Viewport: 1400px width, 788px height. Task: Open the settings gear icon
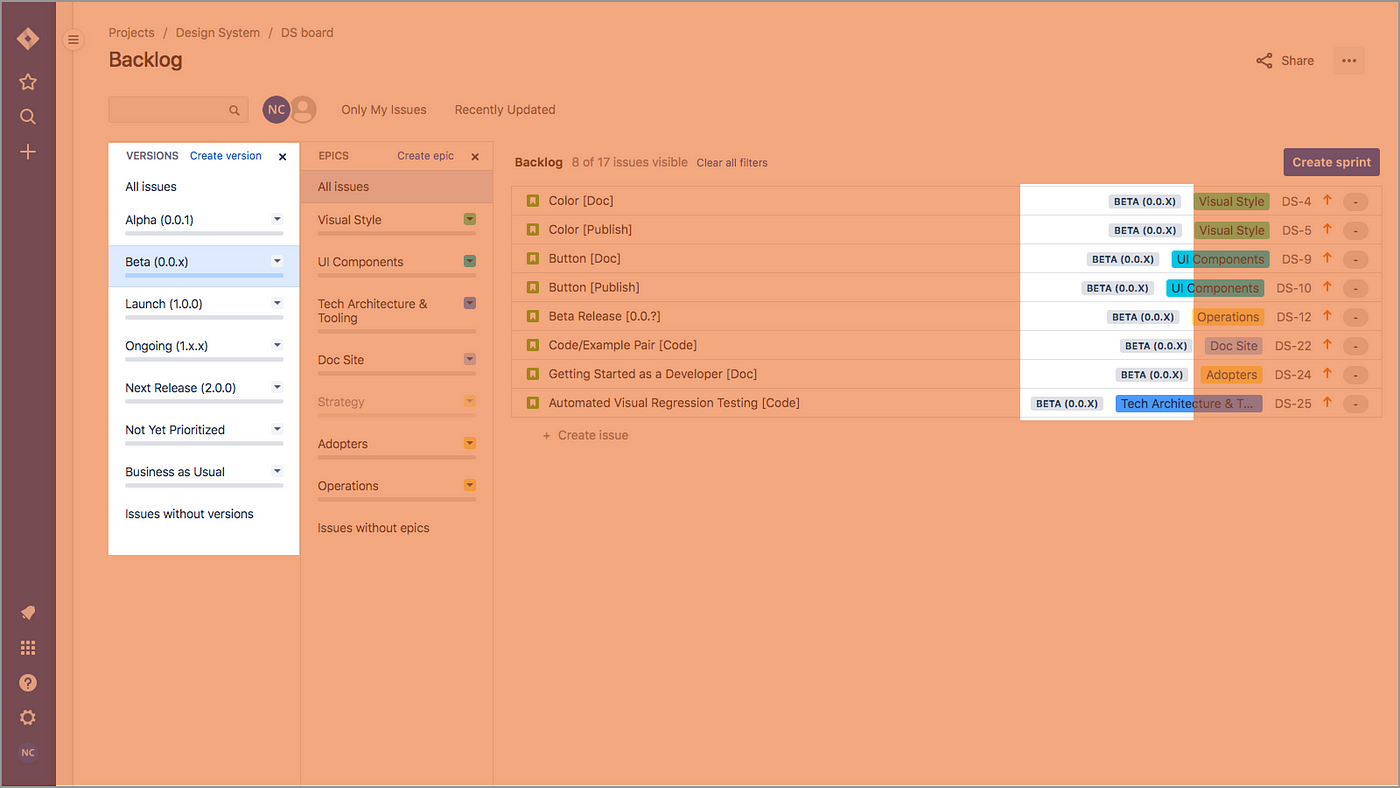pyautogui.click(x=28, y=717)
